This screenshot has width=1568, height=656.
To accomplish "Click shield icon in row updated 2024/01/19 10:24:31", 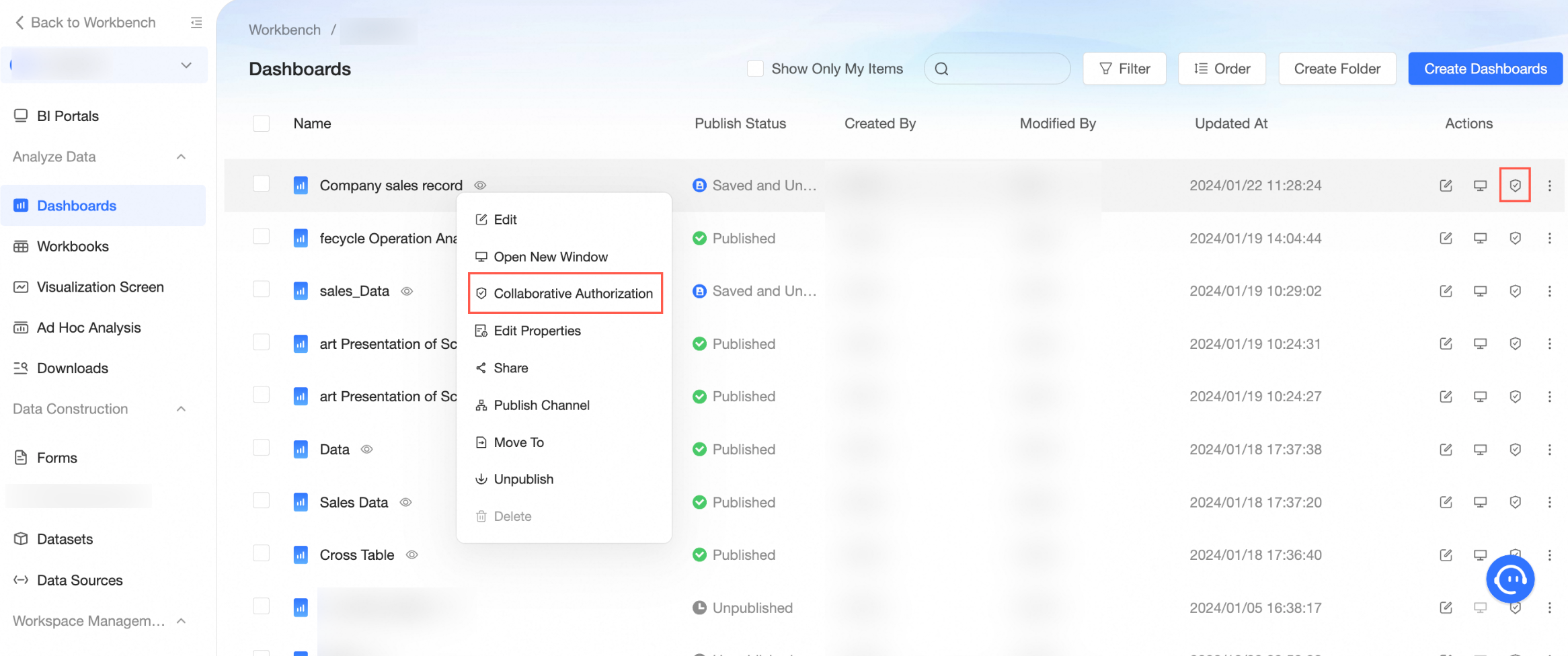I will (x=1515, y=343).
